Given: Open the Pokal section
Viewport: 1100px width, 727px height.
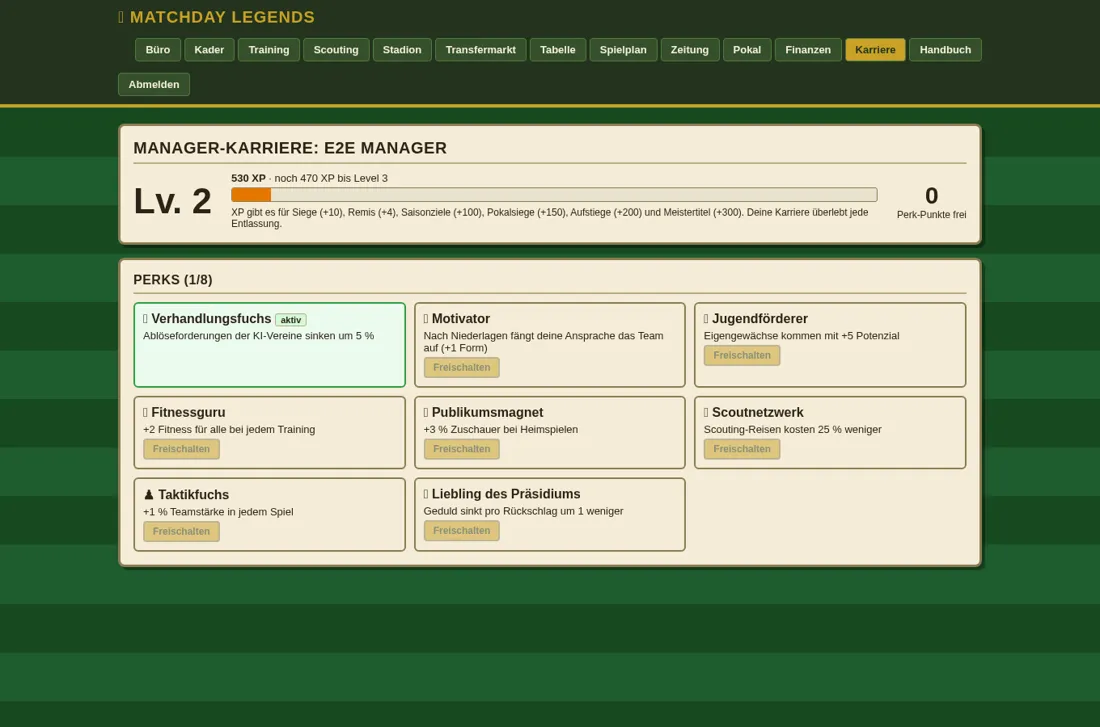Looking at the screenshot, I should pos(746,50).
